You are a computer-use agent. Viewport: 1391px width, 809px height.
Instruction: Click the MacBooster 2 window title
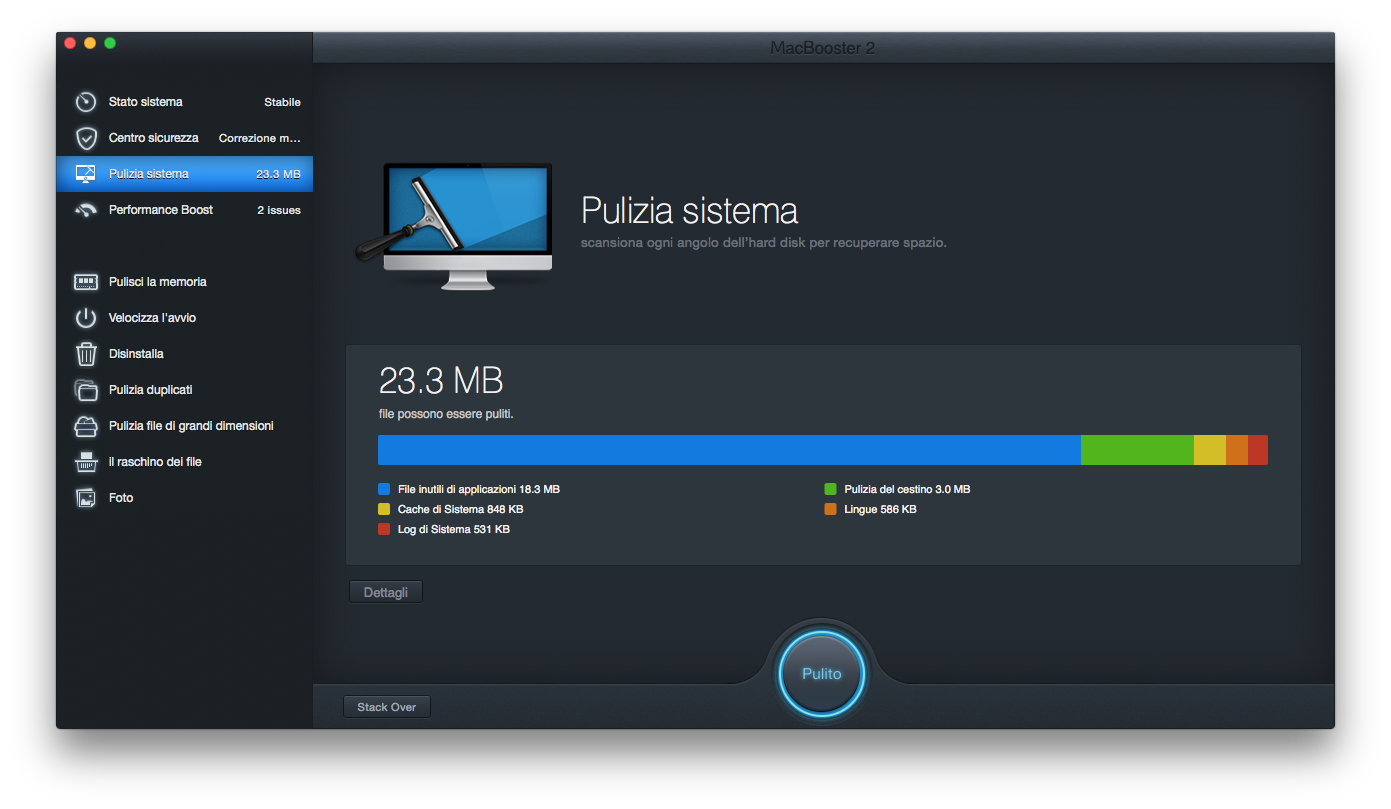coord(823,48)
